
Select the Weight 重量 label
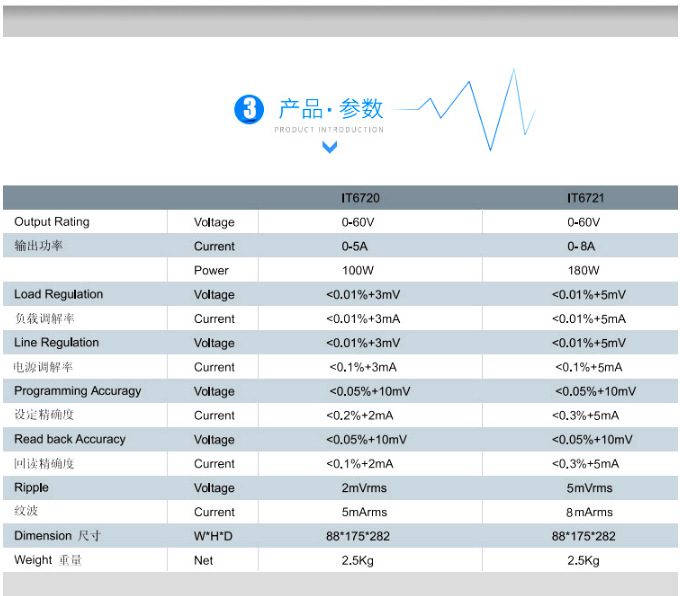tap(48, 560)
